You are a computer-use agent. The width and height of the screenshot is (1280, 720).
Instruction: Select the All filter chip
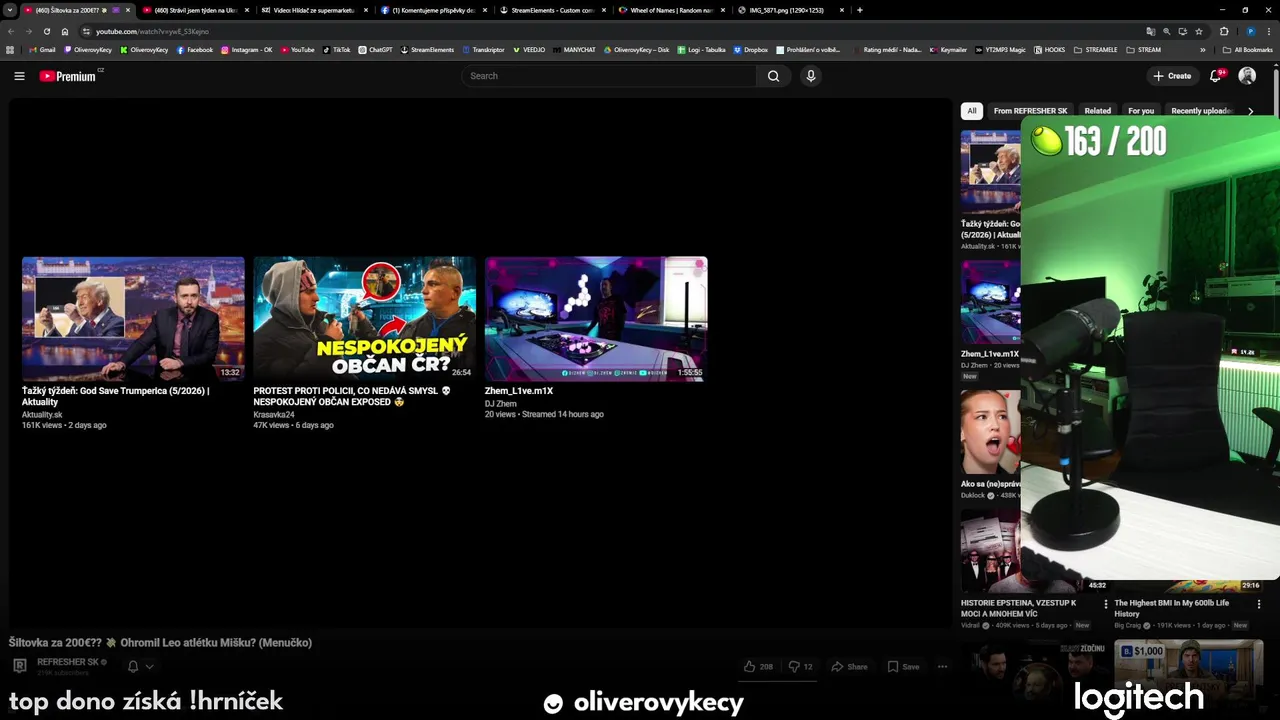tap(972, 111)
